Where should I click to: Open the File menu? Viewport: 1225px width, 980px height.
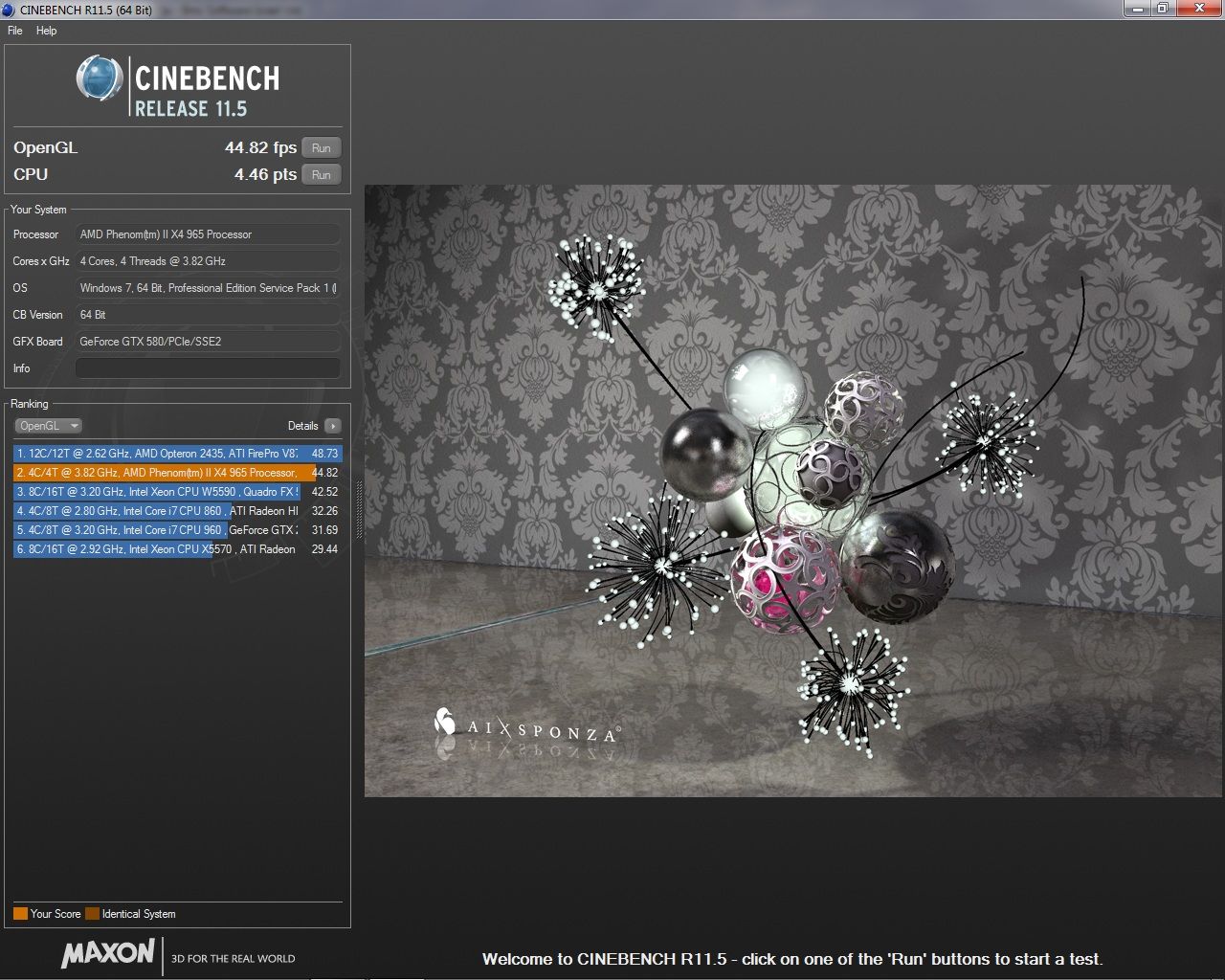15,31
